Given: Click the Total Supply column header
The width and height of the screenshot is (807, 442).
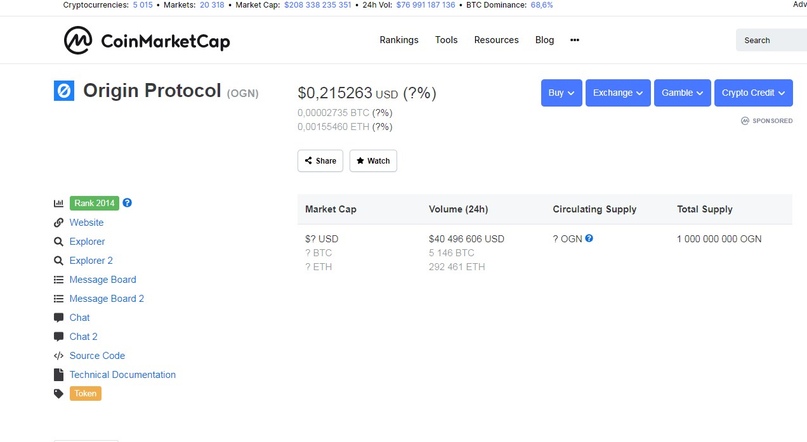Looking at the screenshot, I should coord(705,209).
